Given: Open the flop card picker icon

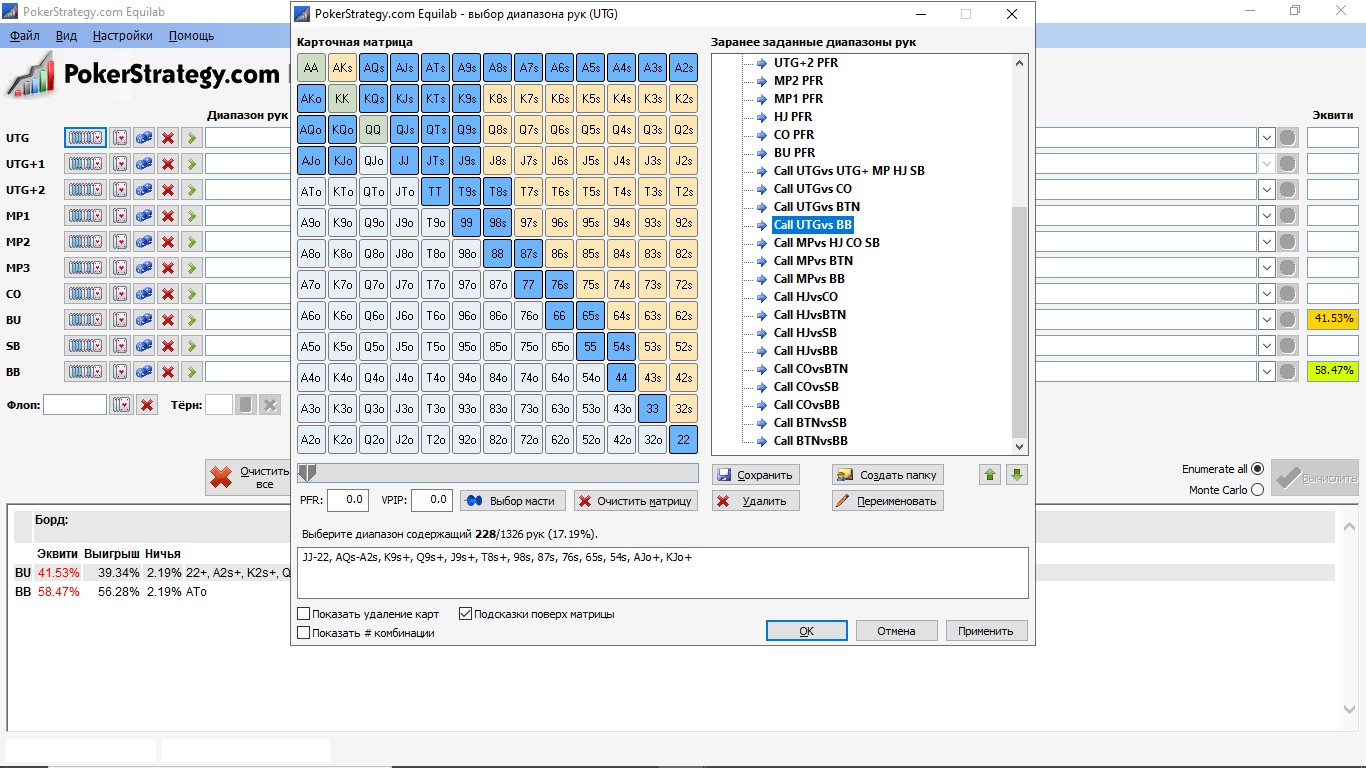Looking at the screenshot, I should (120, 405).
